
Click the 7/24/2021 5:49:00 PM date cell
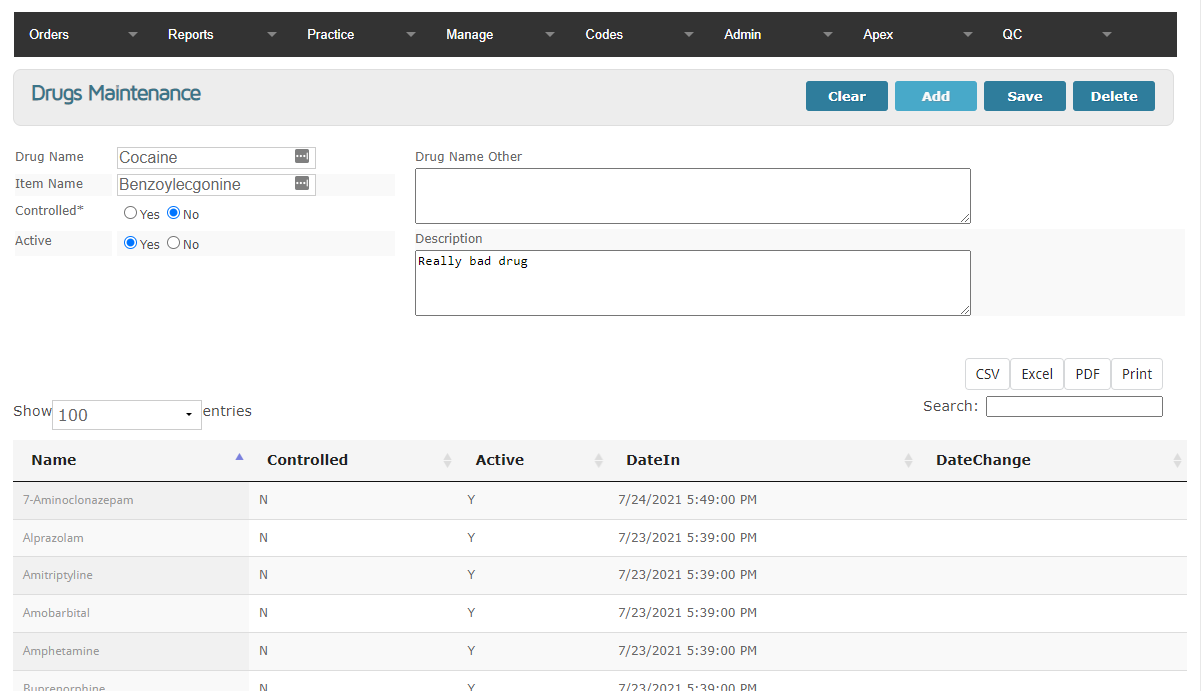[687, 500]
